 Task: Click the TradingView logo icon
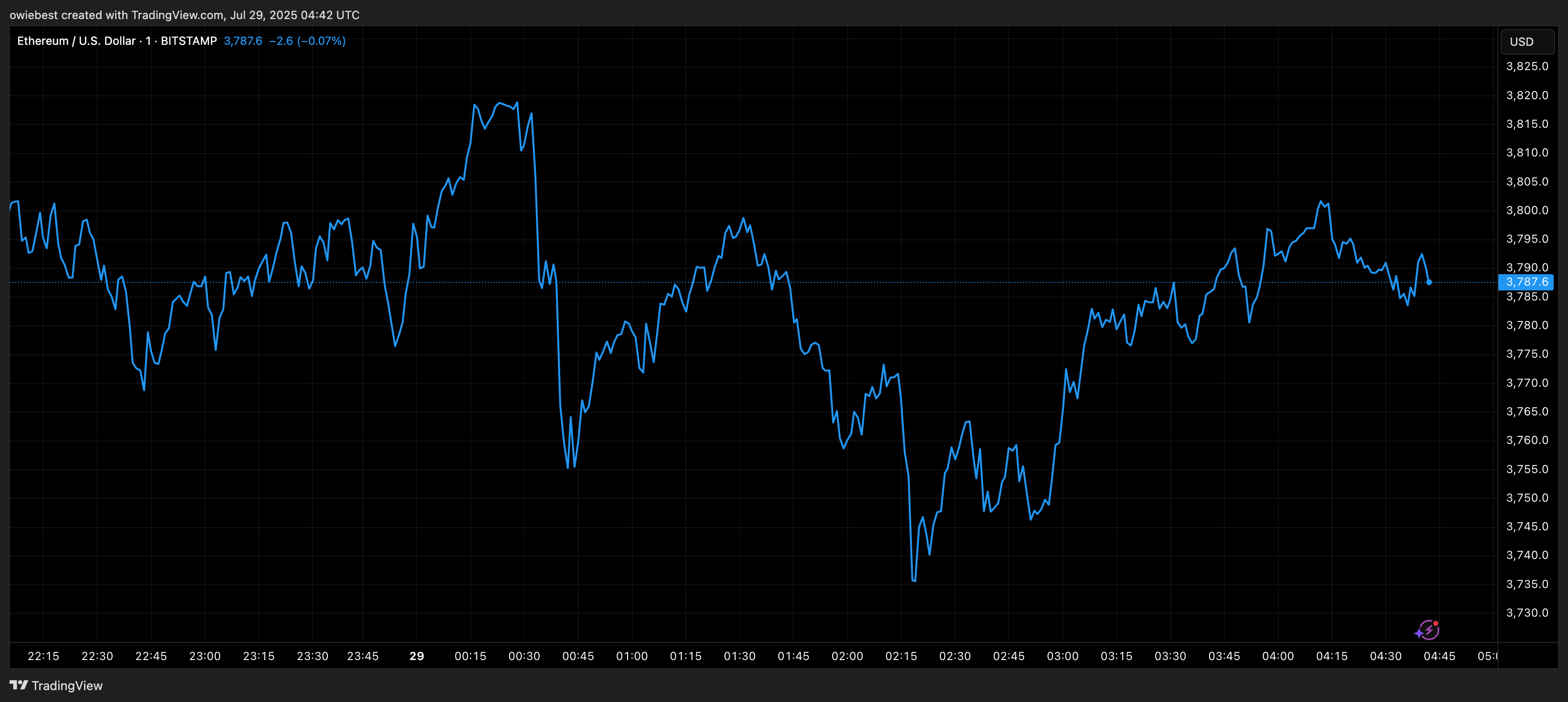pyautogui.click(x=19, y=685)
